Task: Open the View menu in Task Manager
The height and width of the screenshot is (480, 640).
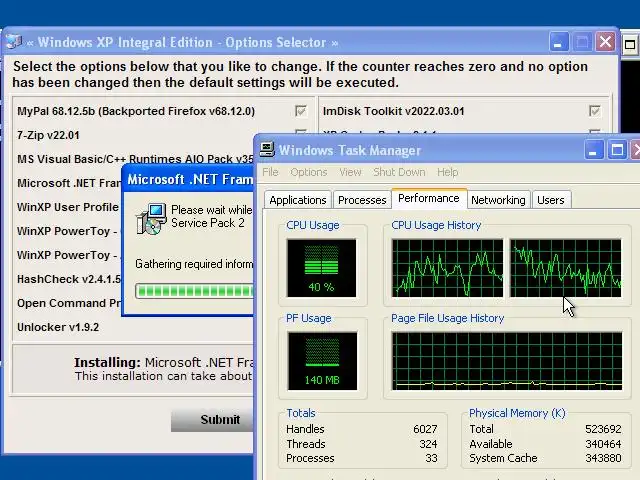Action: [x=350, y=172]
